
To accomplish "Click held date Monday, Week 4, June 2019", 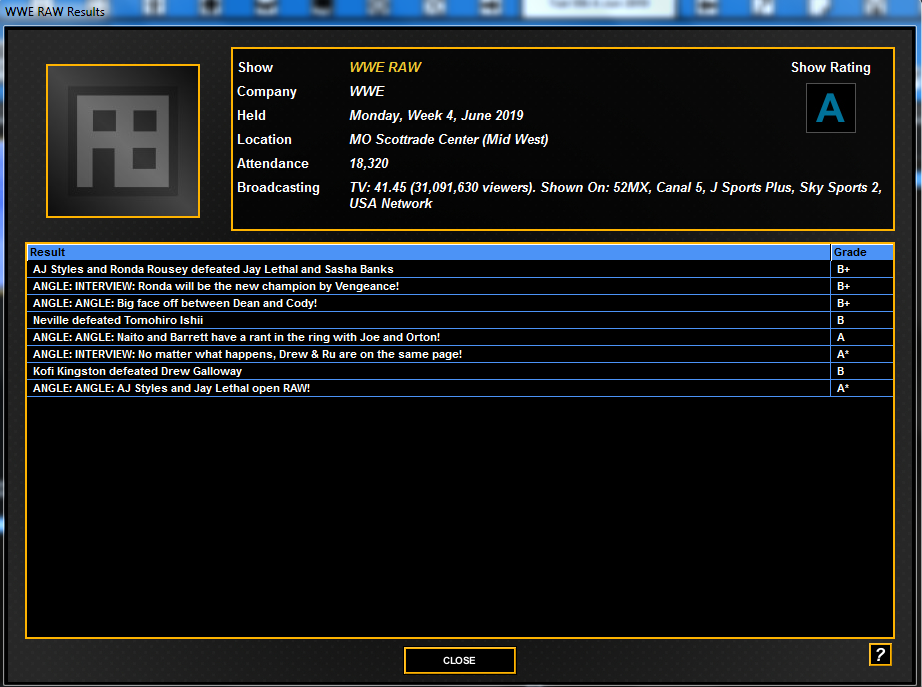I will coord(436,115).
